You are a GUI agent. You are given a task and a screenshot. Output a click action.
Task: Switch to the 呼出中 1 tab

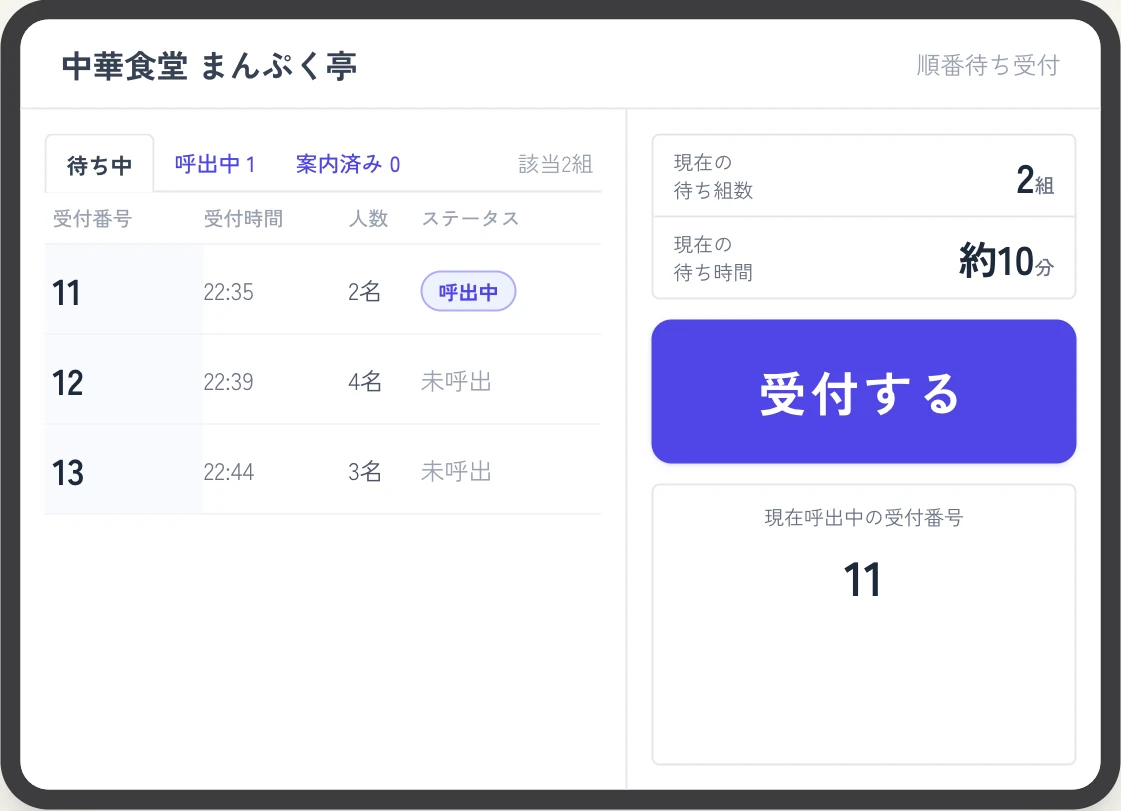(x=215, y=164)
